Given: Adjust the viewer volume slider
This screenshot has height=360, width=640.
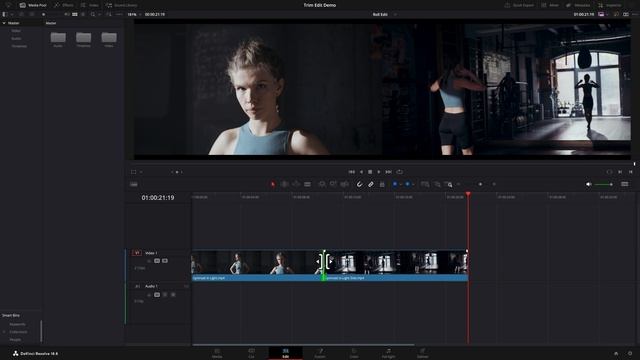Looking at the screenshot, I should [604, 184].
